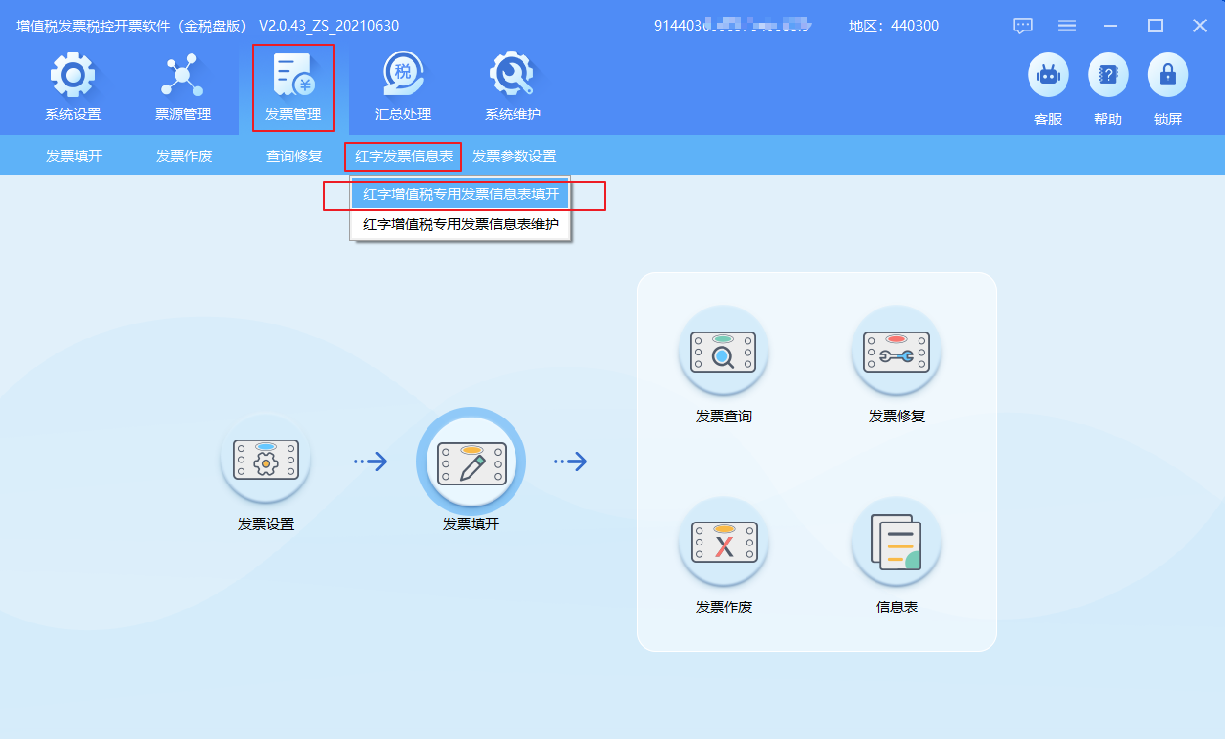Open 票源管理 icon in the top toolbar

point(182,75)
